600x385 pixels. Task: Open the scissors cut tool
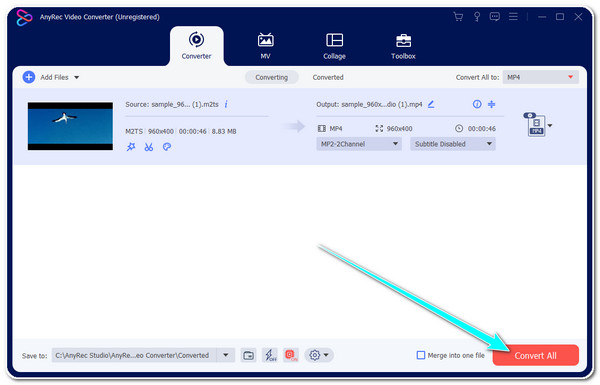(148, 147)
